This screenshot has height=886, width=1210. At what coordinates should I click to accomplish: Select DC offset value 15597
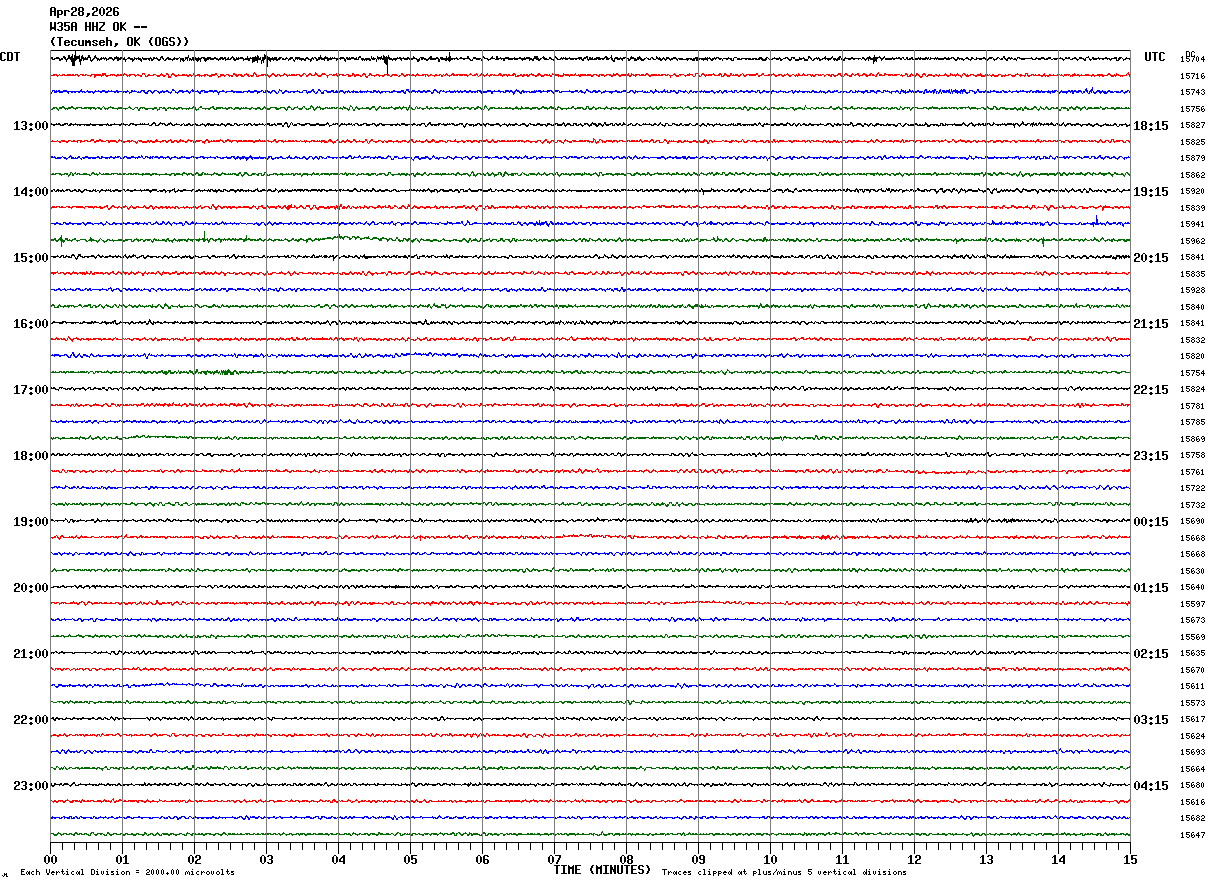1192,605
